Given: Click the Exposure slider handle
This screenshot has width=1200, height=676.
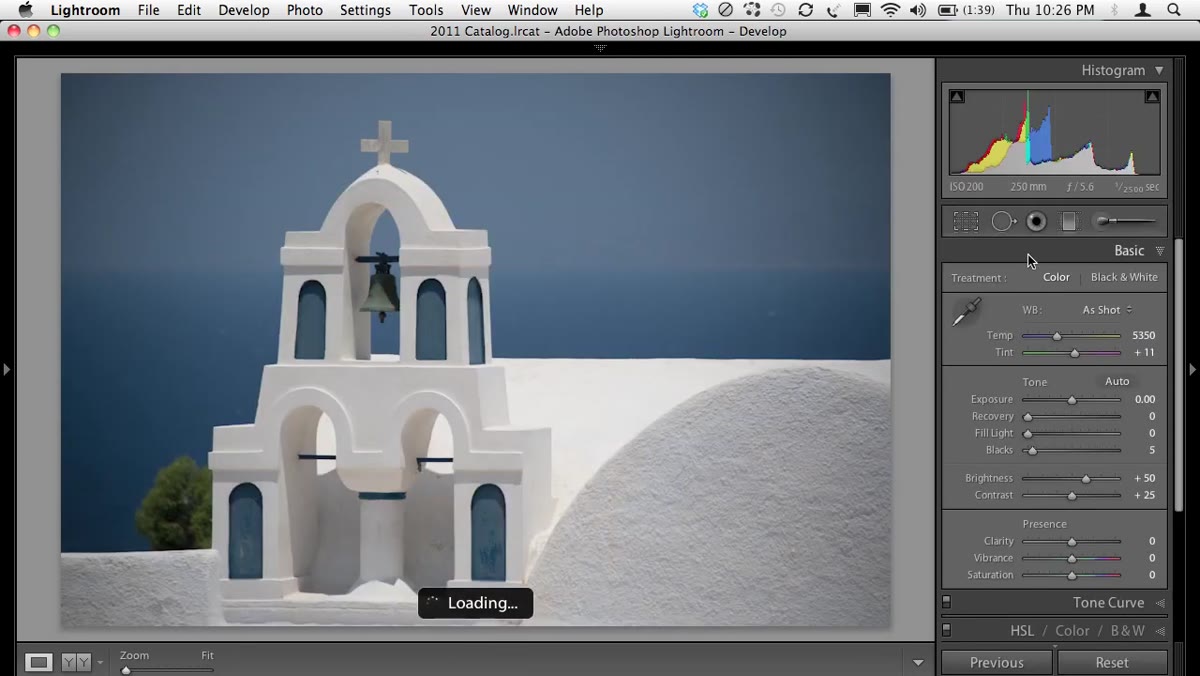Looking at the screenshot, I should 1072,400.
